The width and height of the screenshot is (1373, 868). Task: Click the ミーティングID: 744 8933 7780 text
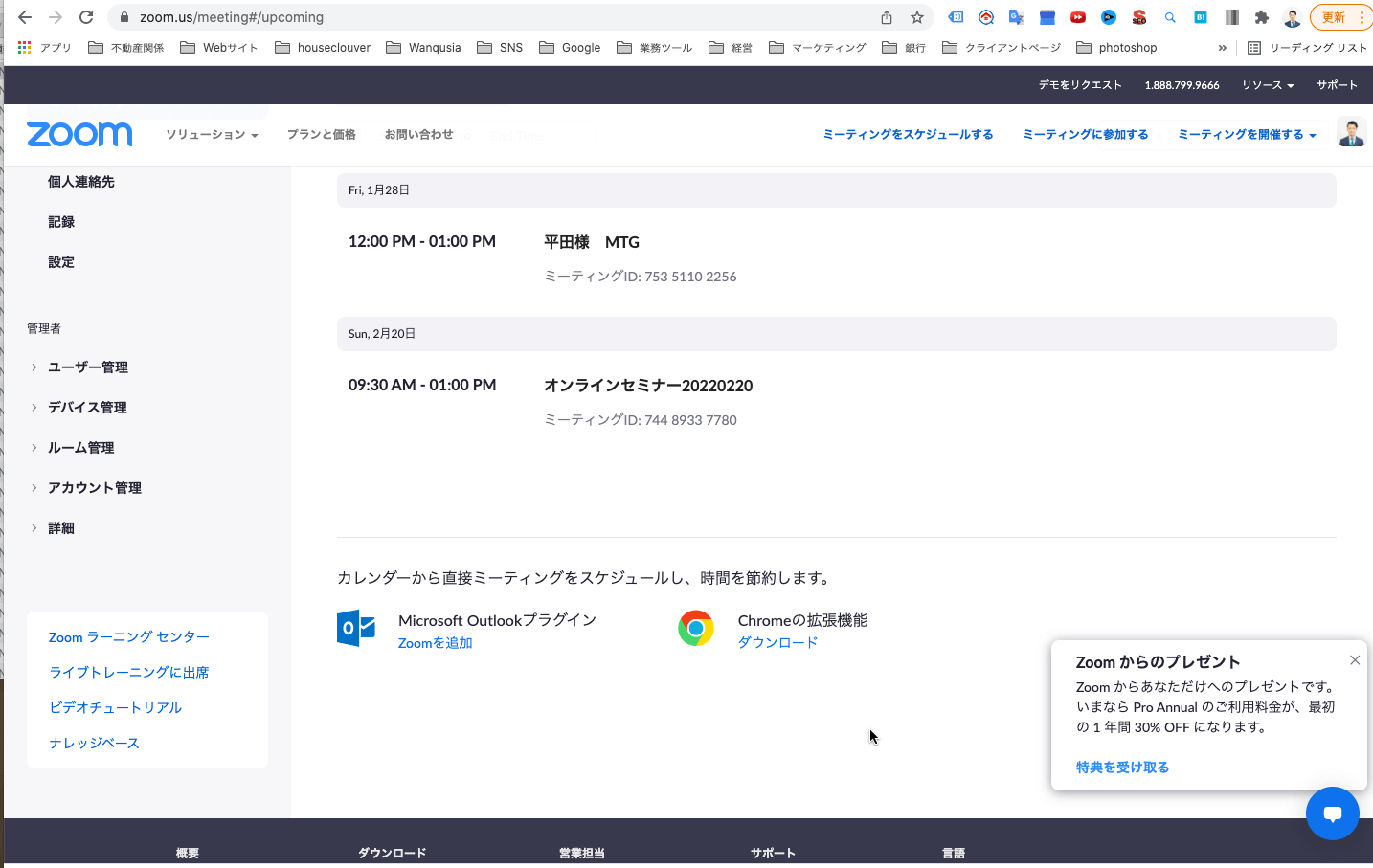click(641, 420)
